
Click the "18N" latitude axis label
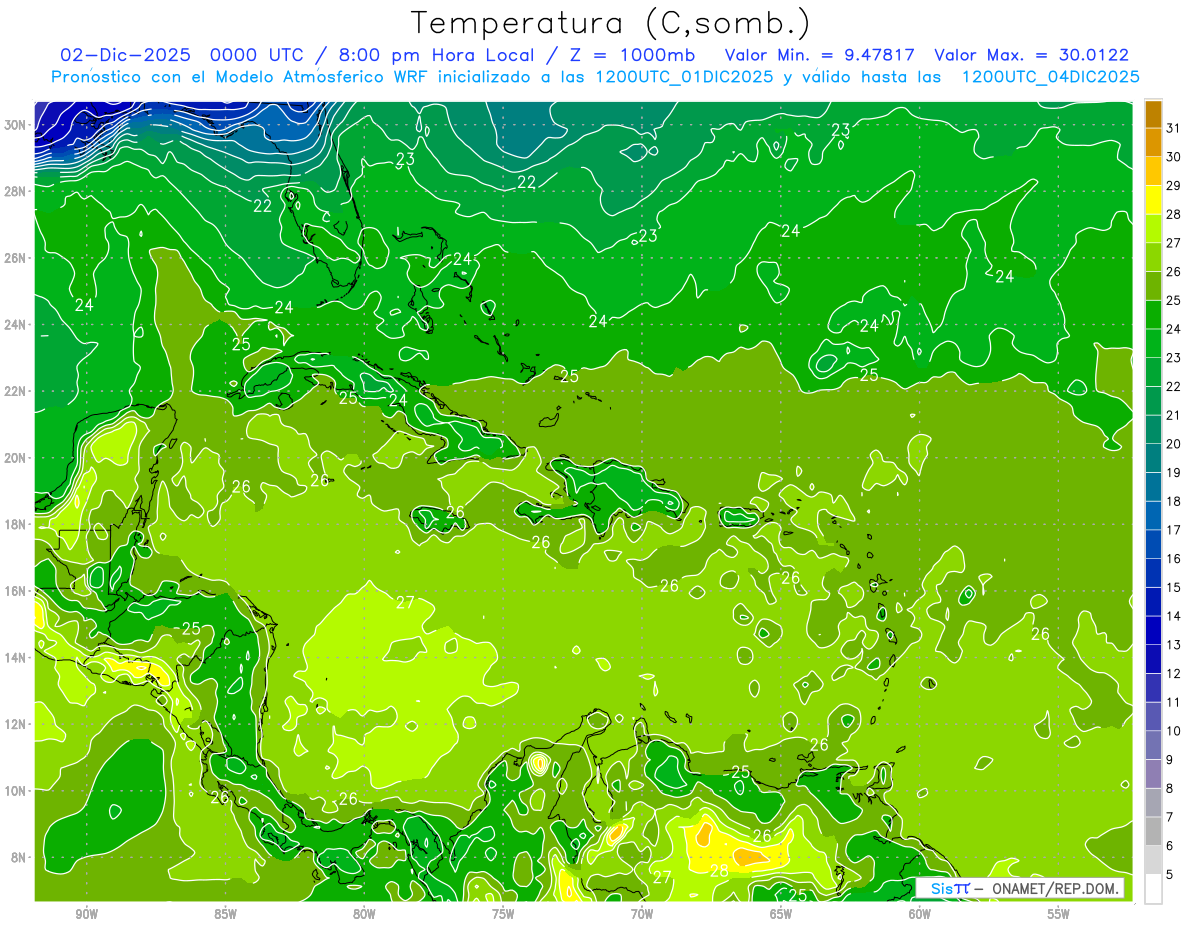16,524
